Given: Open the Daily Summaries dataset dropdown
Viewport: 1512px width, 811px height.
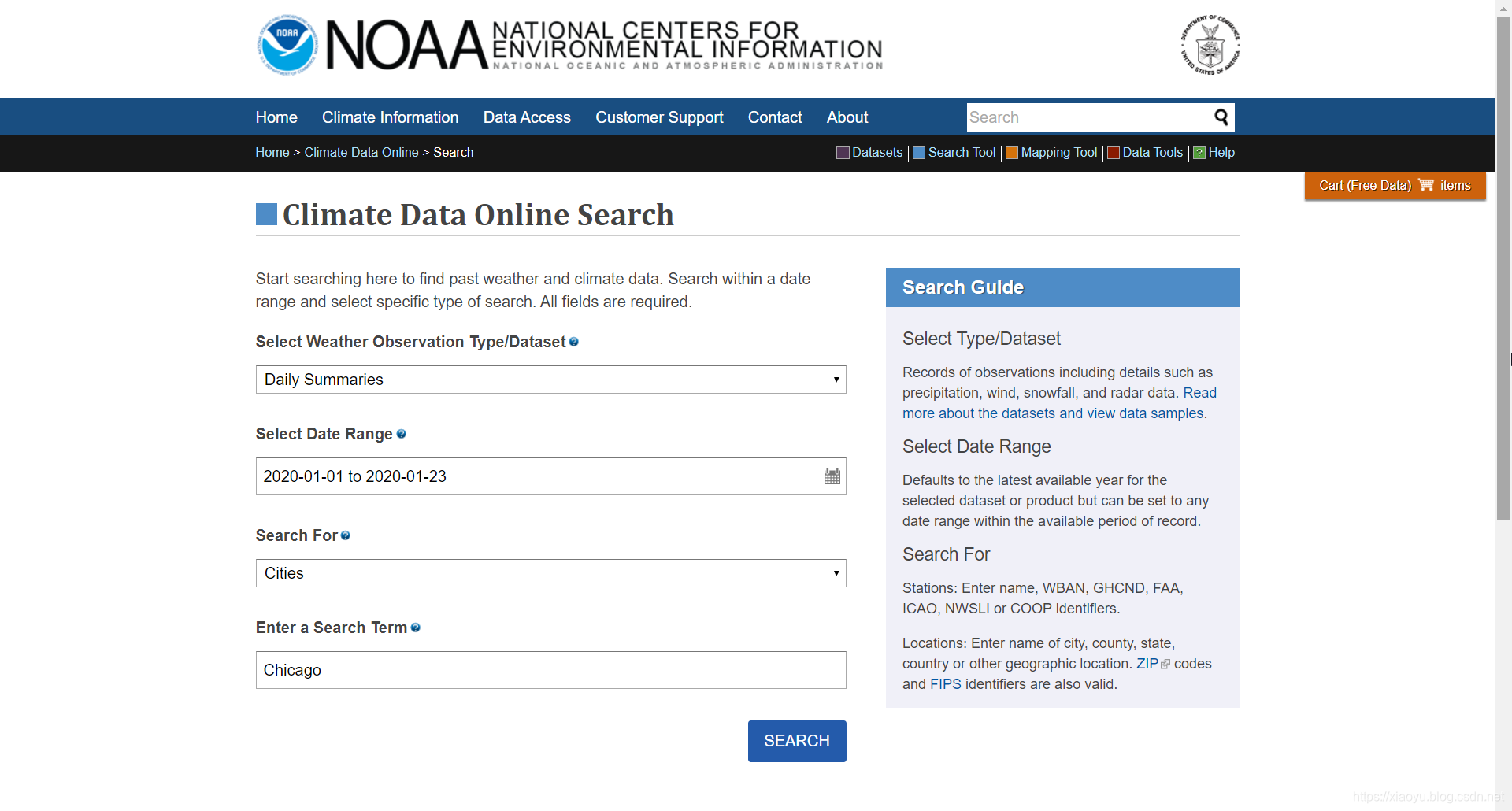Looking at the screenshot, I should coord(550,380).
